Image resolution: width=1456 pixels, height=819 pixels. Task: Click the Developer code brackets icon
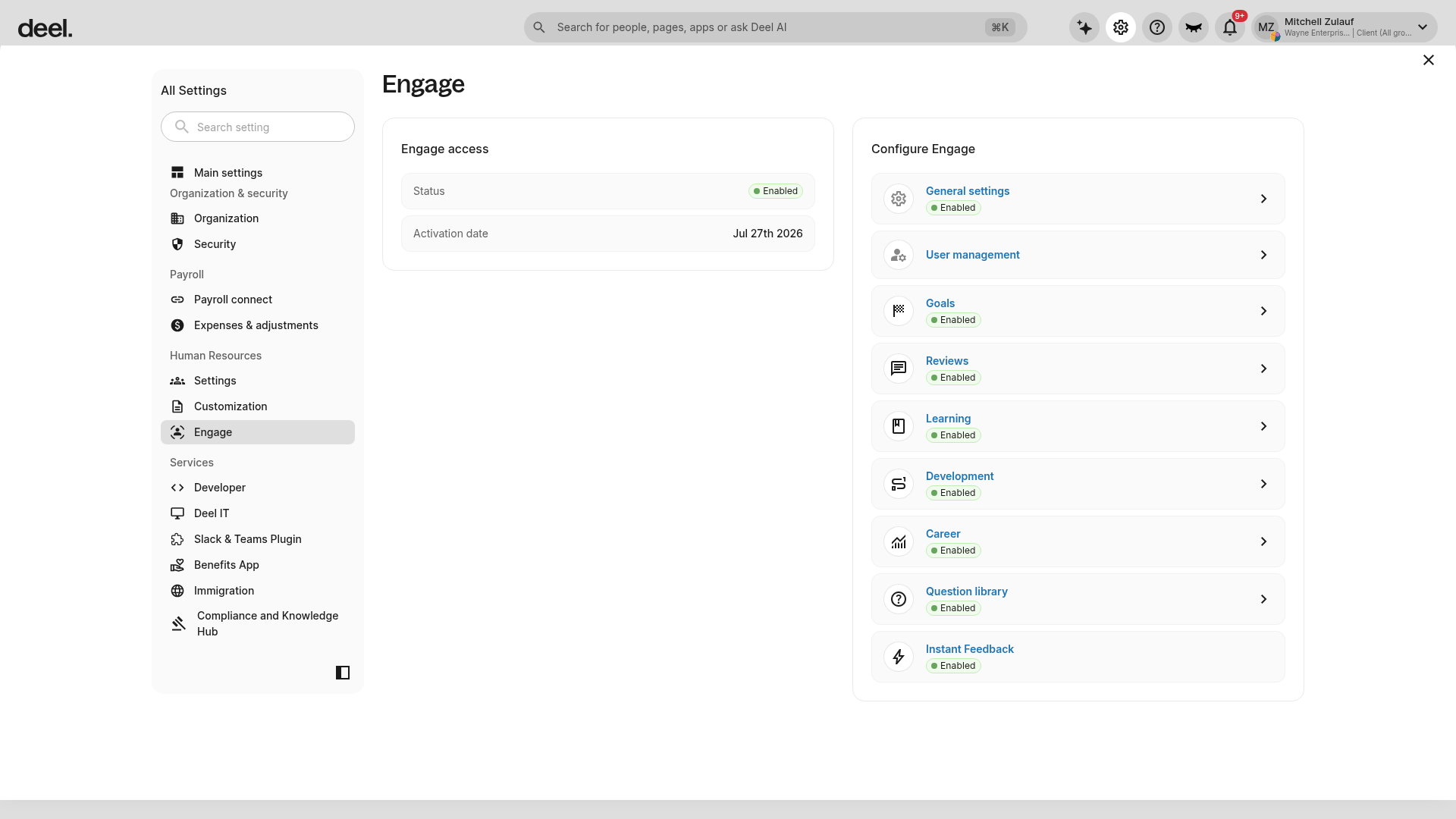point(177,488)
